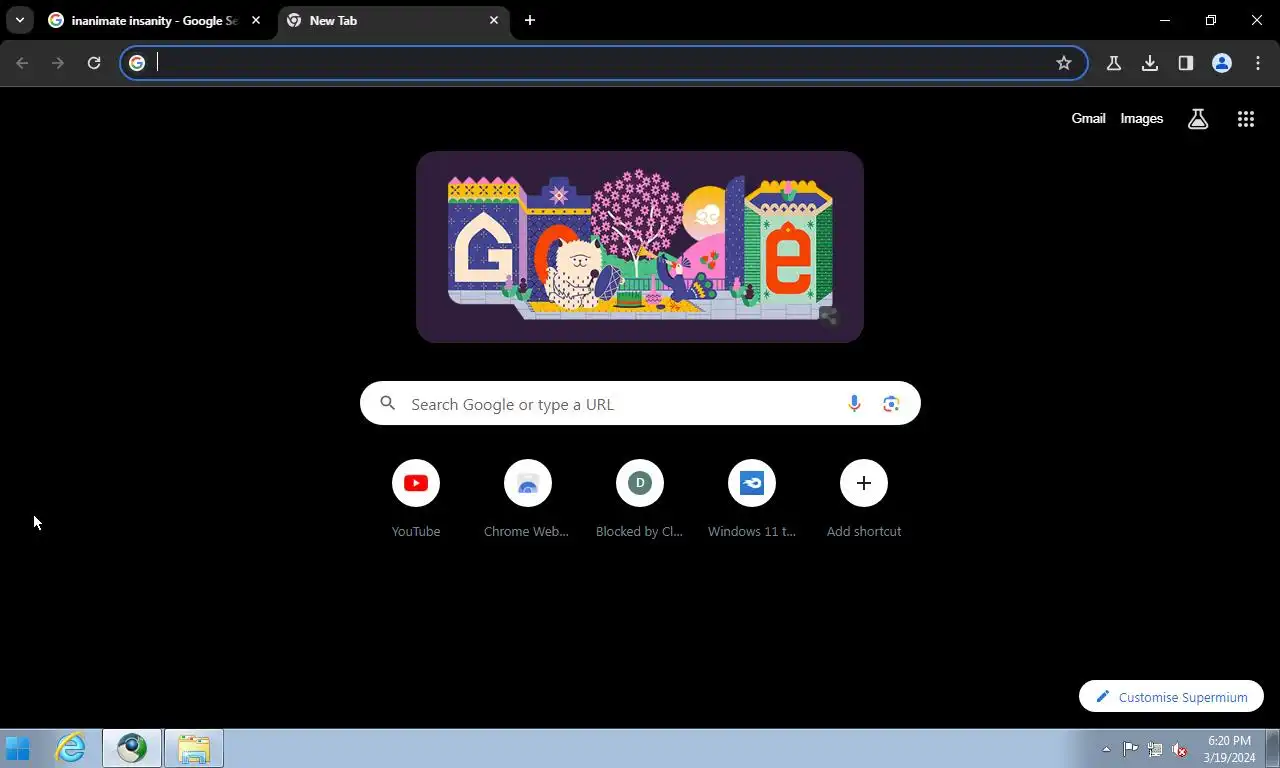Click the Google icon in the address bar
Screen dimensions: 1280x768
(x=137, y=63)
